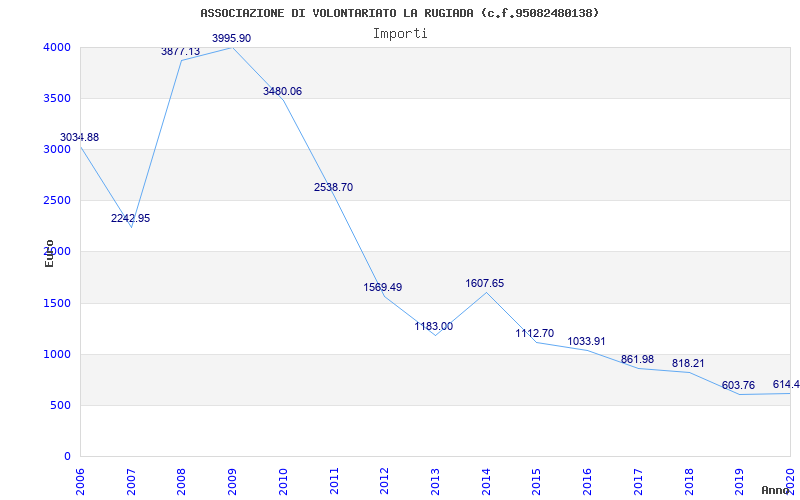This screenshot has width=800, height=500.
Task: Click y-axis tick label 4000
Action: tap(56, 47)
